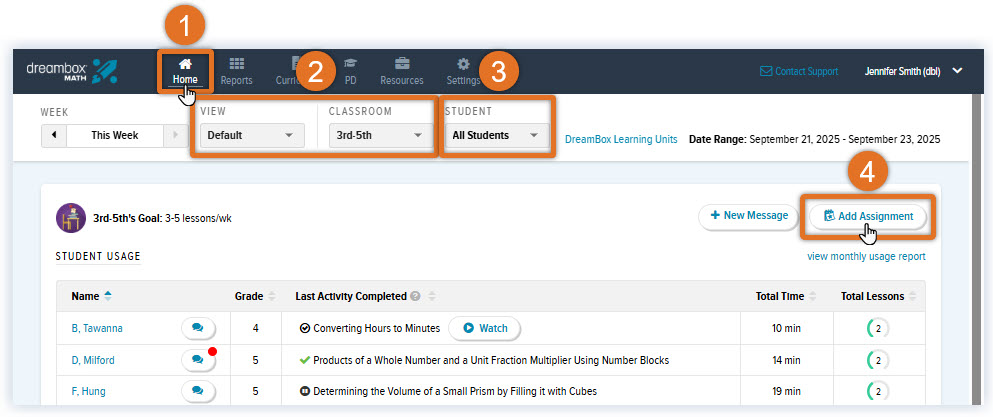Open view monthly usage report link
This screenshot has height=417, width=993.
point(866,257)
